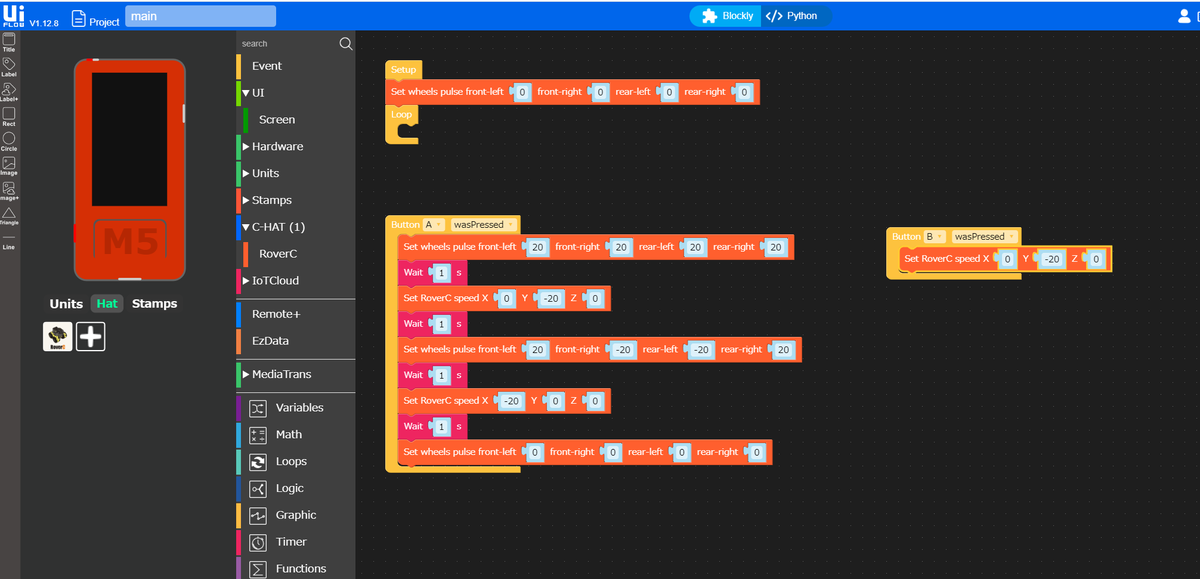Switch to the Units tab
This screenshot has height=579, width=1200.
[66, 304]
